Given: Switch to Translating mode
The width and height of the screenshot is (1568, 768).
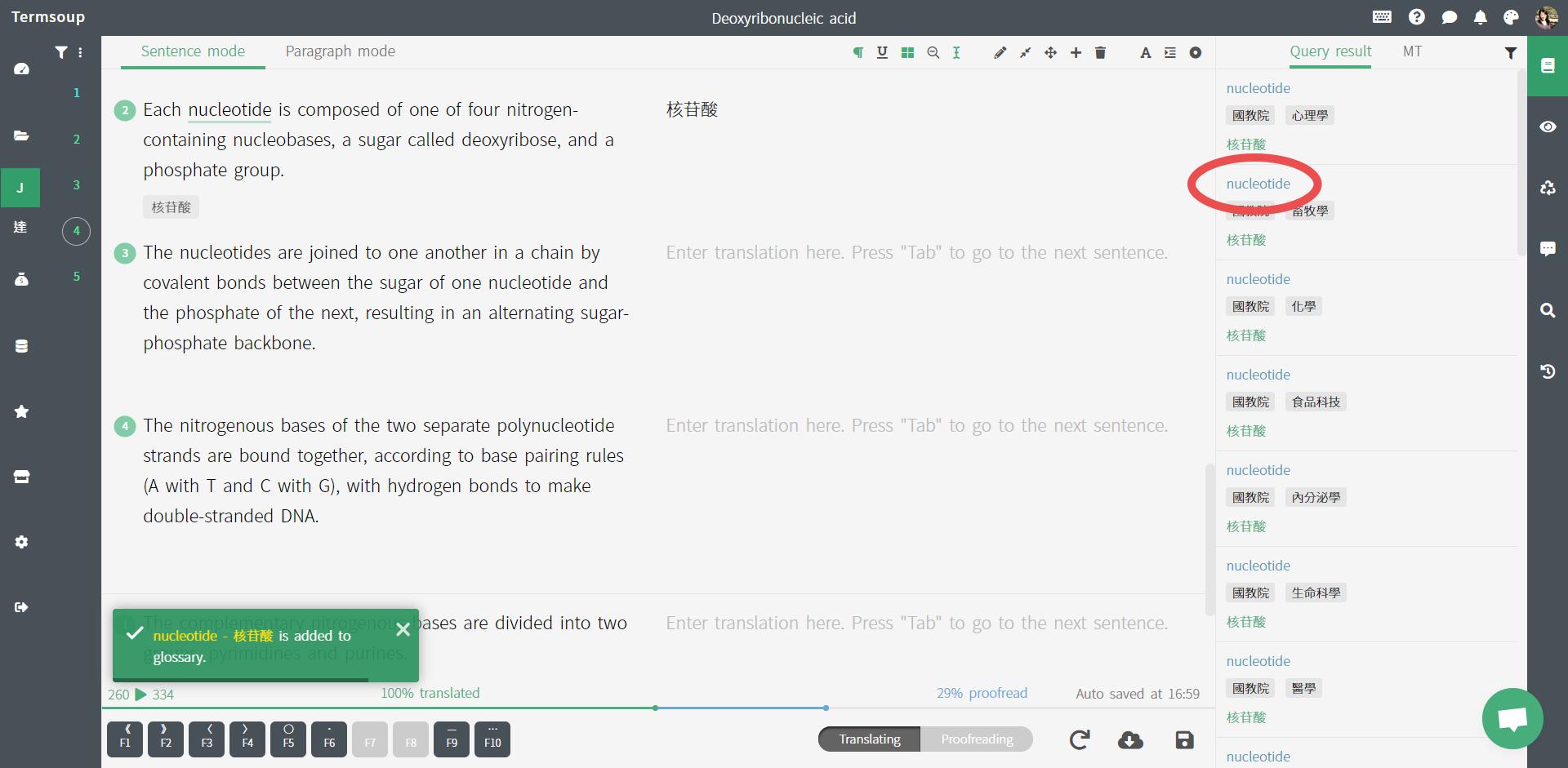Looking at the screenshot, I should click(870, 739).
